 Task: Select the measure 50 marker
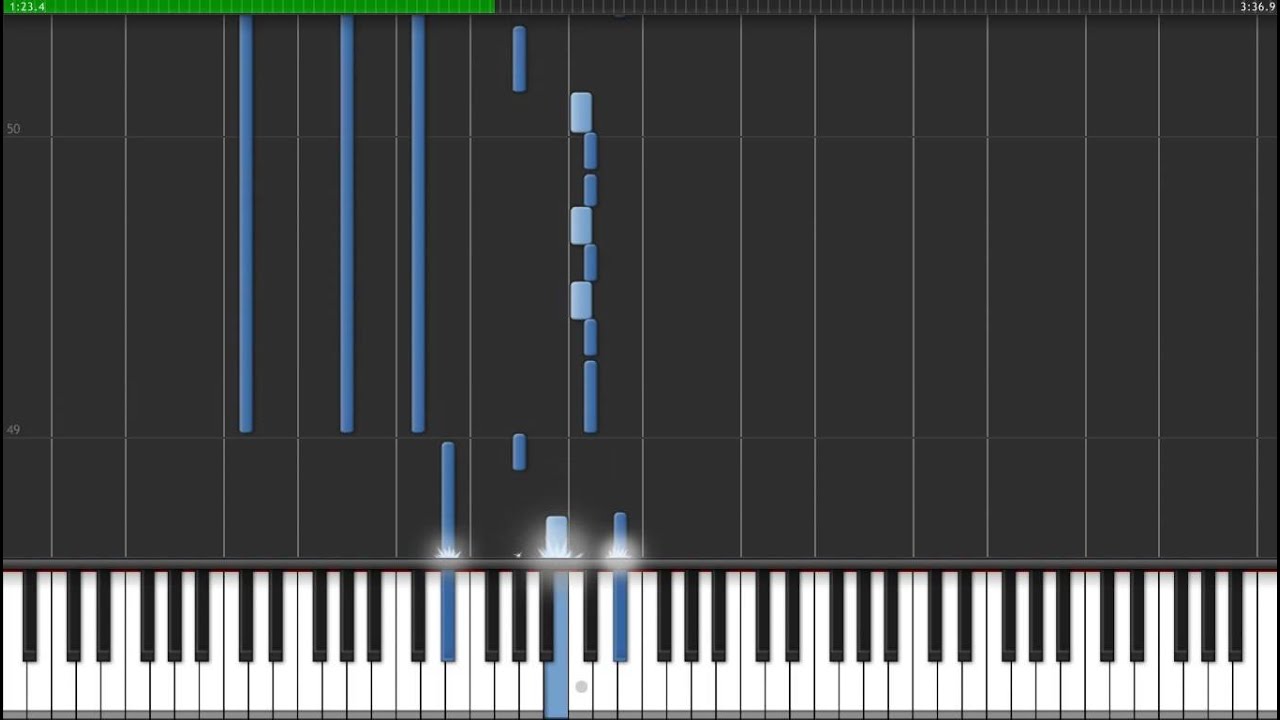pos(13,129)
